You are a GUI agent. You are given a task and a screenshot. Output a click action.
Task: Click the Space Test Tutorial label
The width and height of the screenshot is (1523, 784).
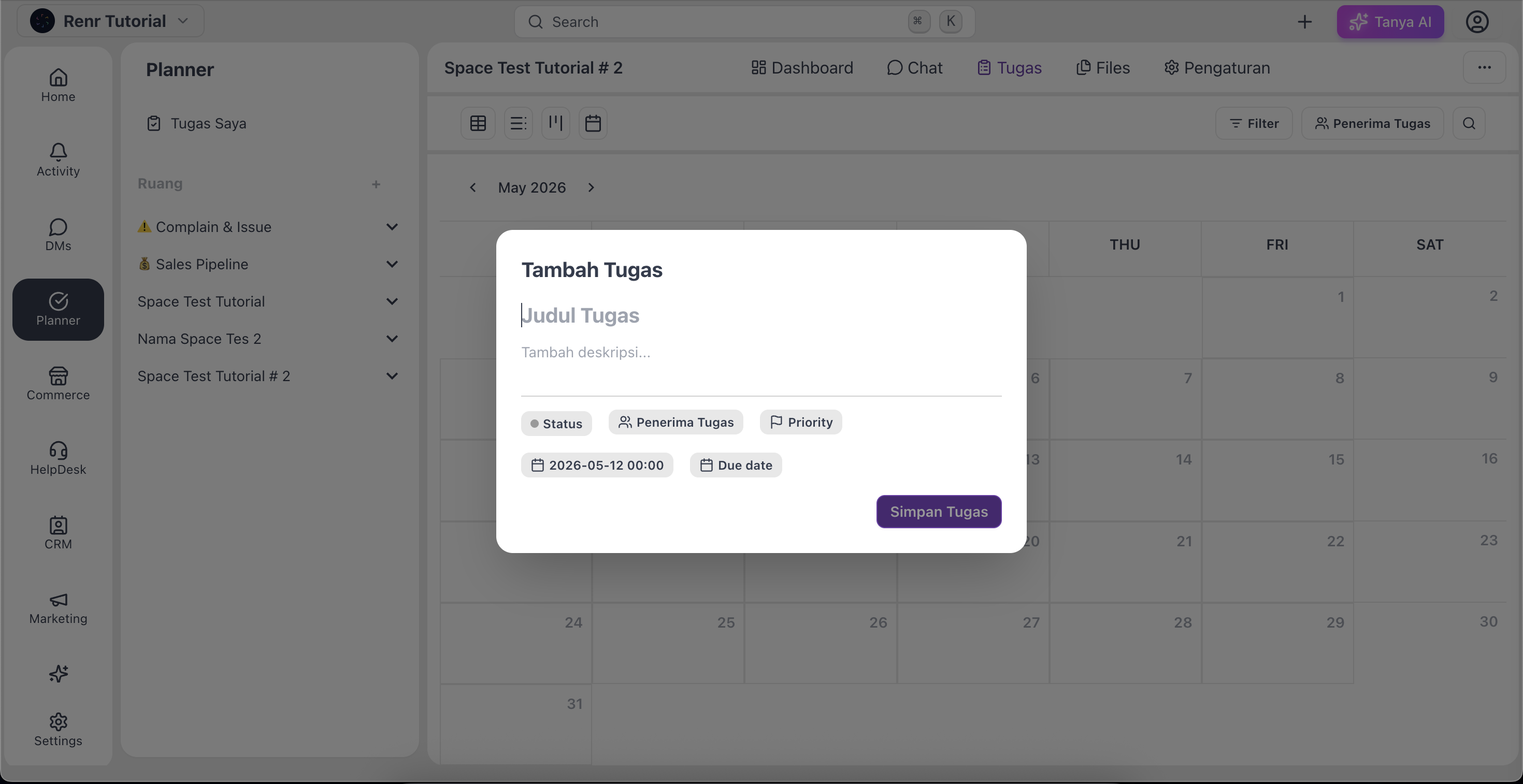[201, 301]
